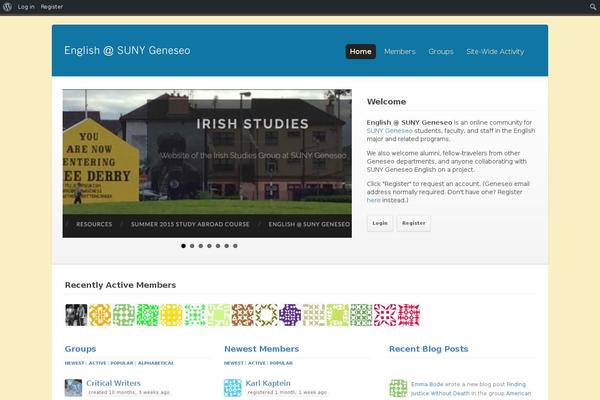The width and height of the screenshot is (600, 400).
Task: Sort Newest Members by Active
Action: pos(257,363)
